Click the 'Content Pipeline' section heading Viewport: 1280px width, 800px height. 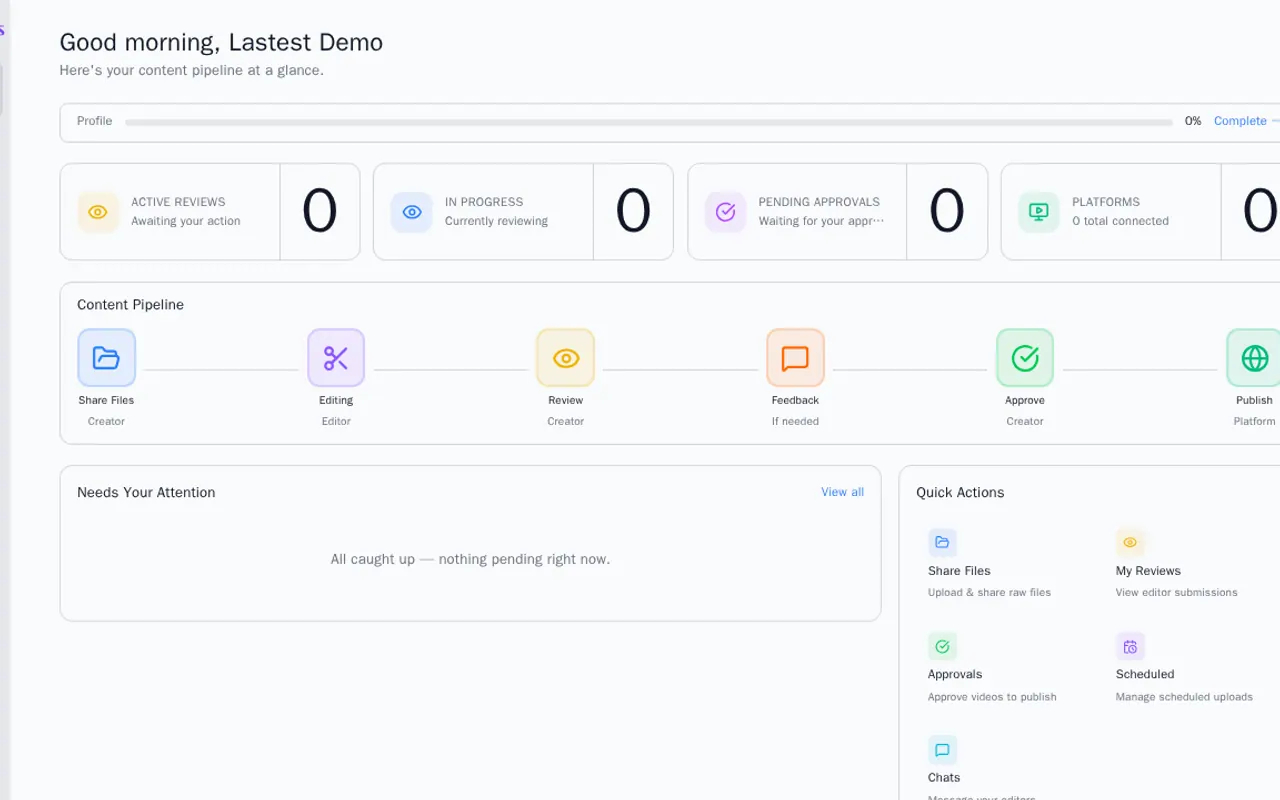(130, 305)
